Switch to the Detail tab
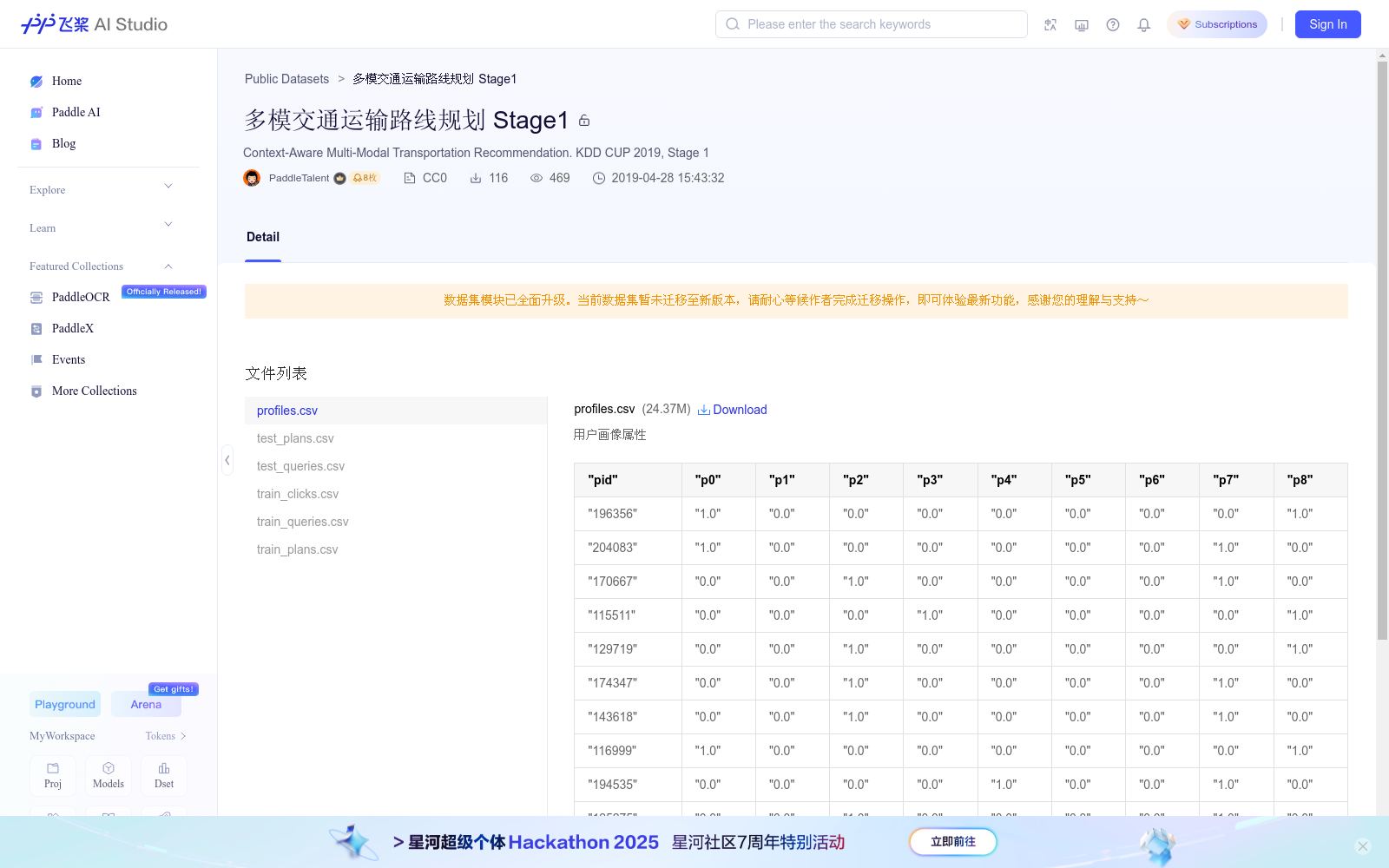The height and width of the screenshot is (868, 1389). [263, 237]
